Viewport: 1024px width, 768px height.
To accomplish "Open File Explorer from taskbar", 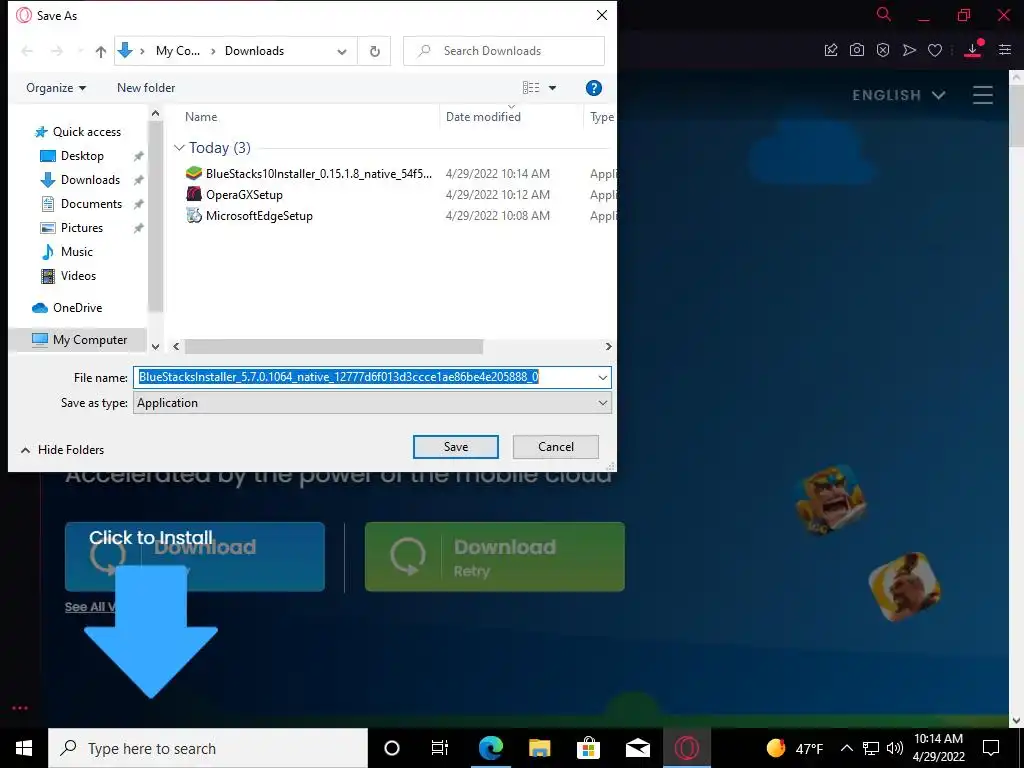I will pyautogui.click(x=539, y=748).
